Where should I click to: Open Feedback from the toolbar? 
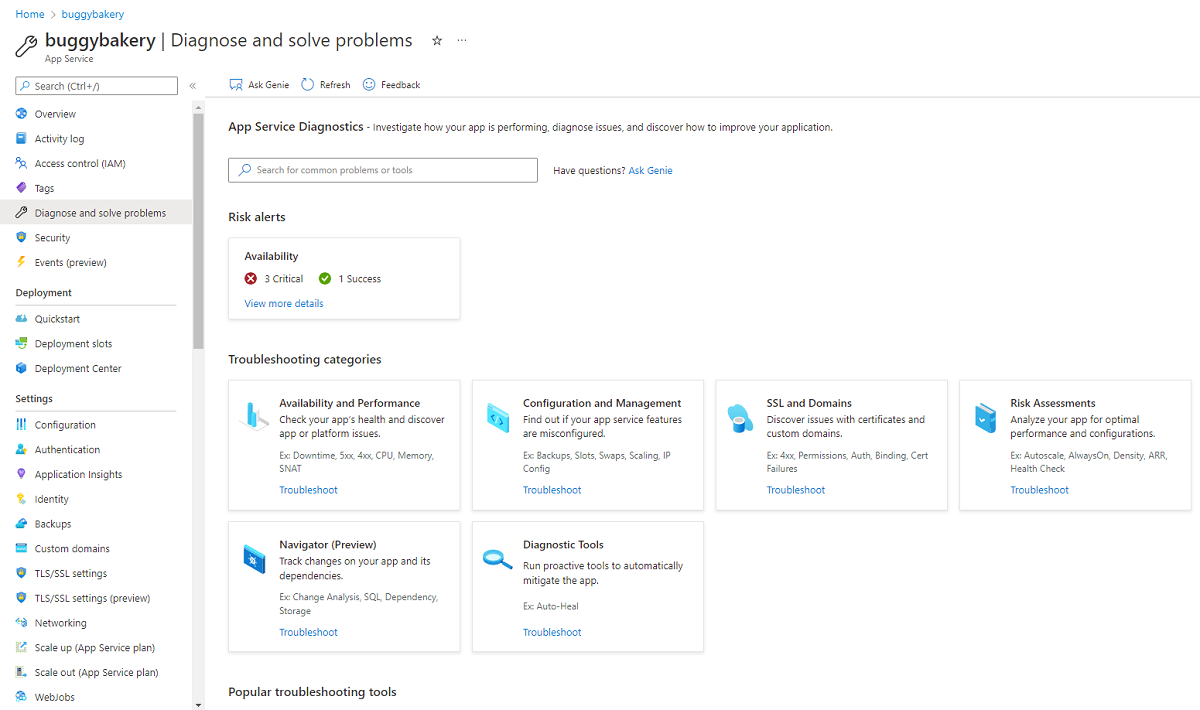(x=391, y=85)
